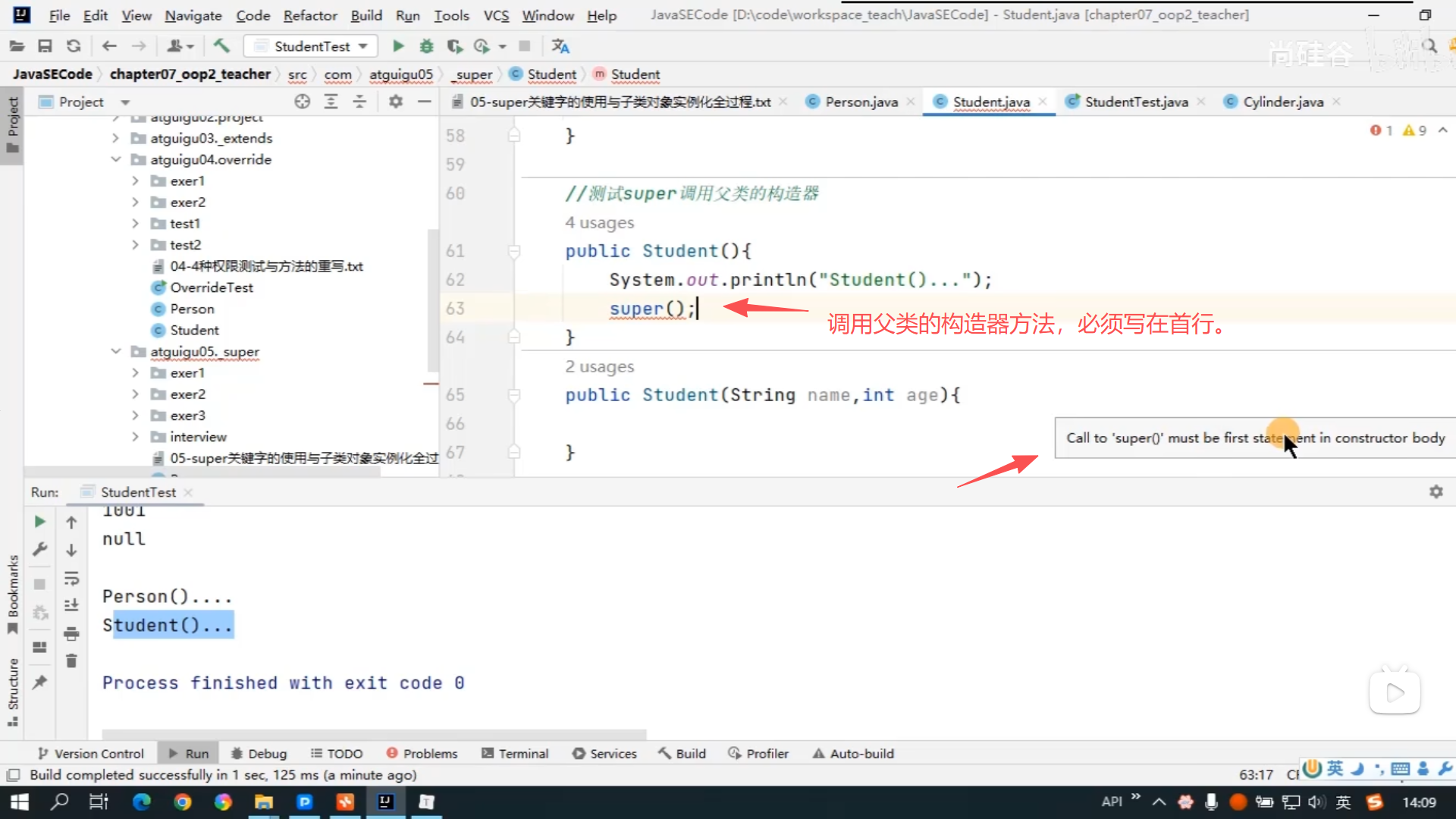This screenshot has width=1456, height=819.
Task: Open Chrome from the Windows taskbar
Action: [182, 802]
